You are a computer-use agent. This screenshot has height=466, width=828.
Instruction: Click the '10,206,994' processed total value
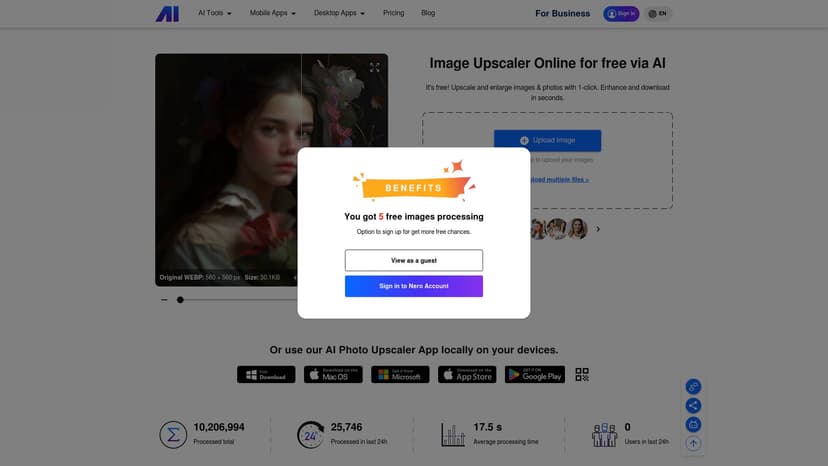(x=219, y=427)
